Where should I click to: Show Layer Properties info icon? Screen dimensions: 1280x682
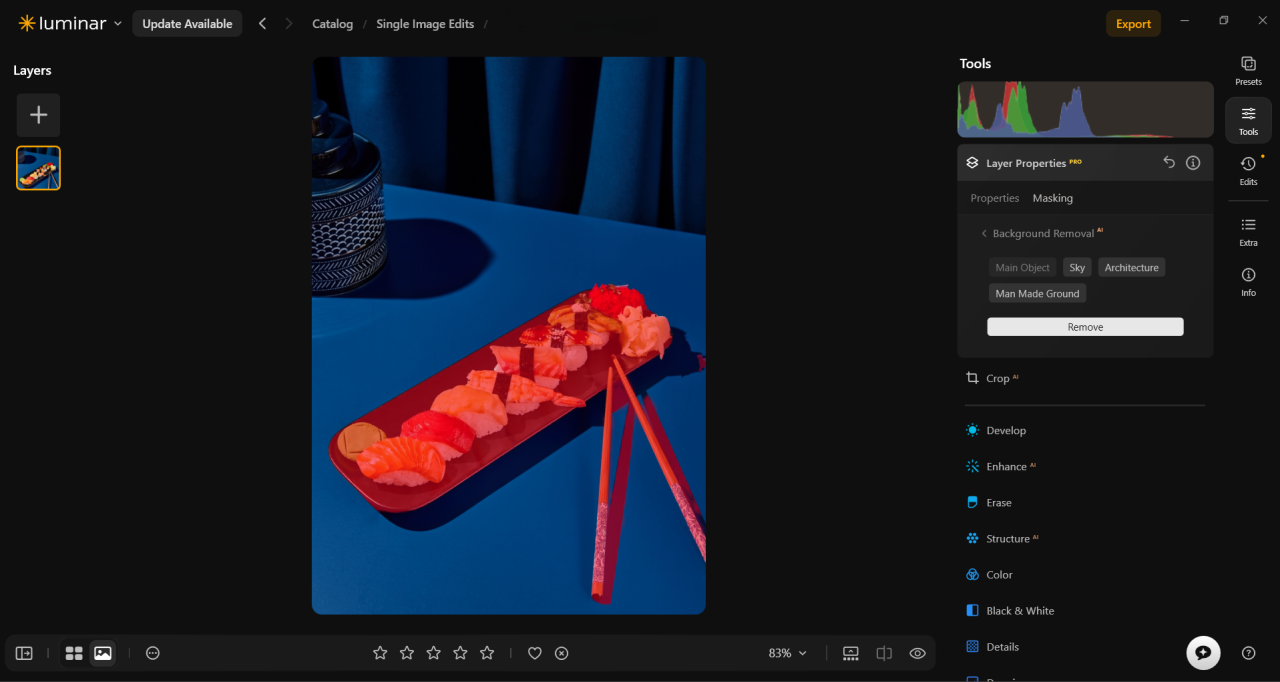(1193, 162)
